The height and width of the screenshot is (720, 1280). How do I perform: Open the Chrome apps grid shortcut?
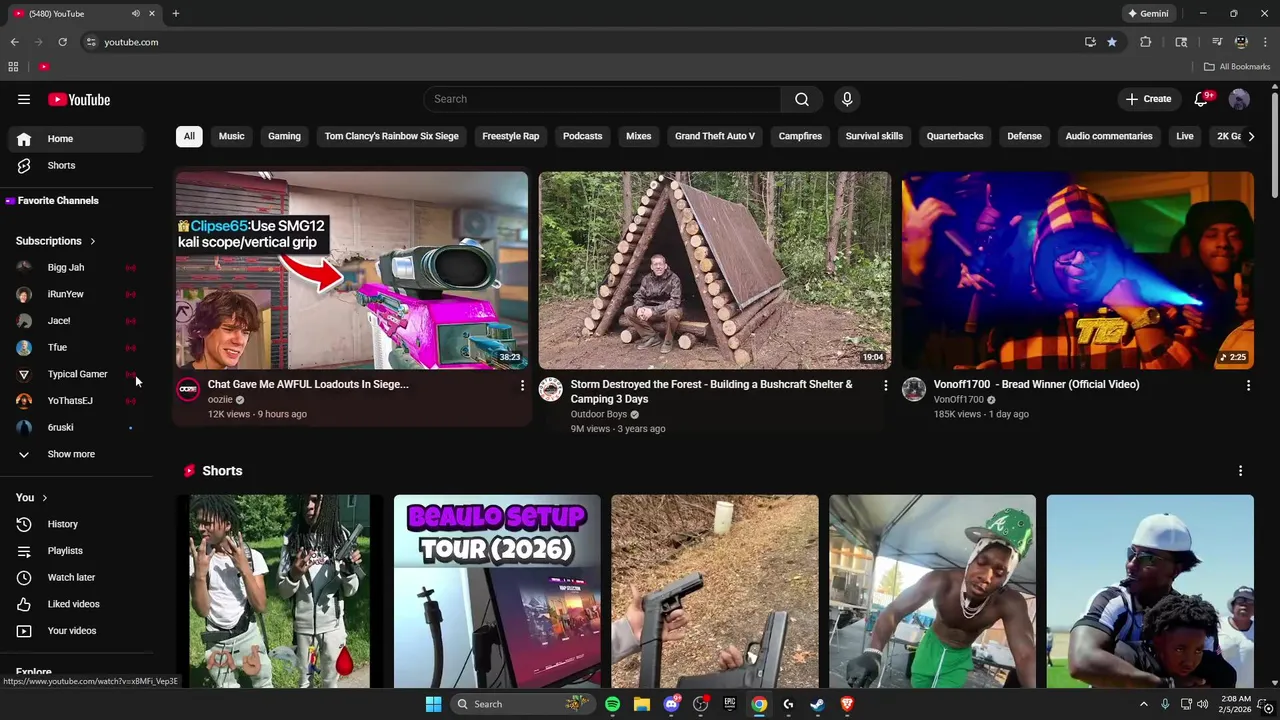click(x=13, y=67)
